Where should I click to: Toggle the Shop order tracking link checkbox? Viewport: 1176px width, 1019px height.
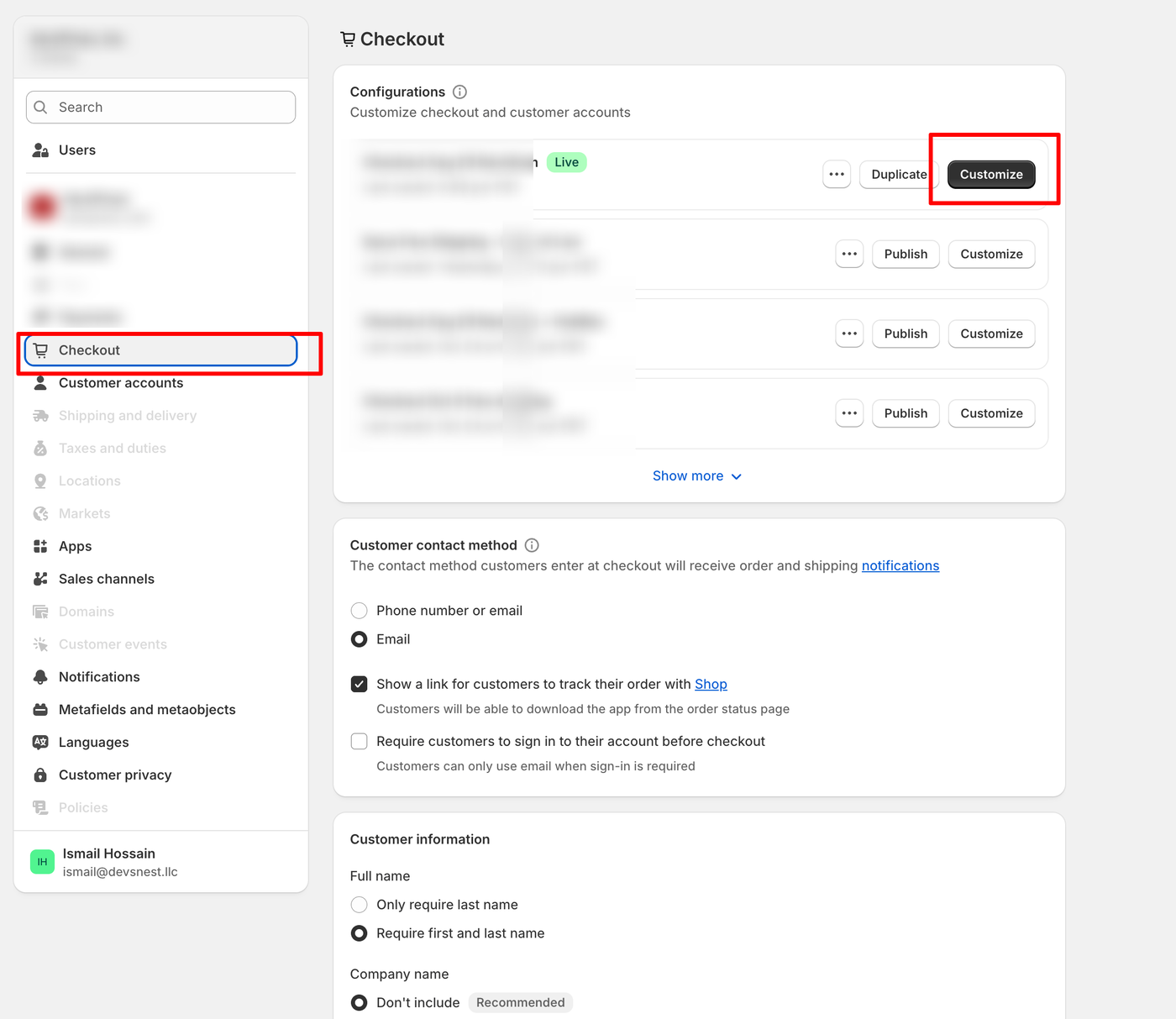coord(359,685)
